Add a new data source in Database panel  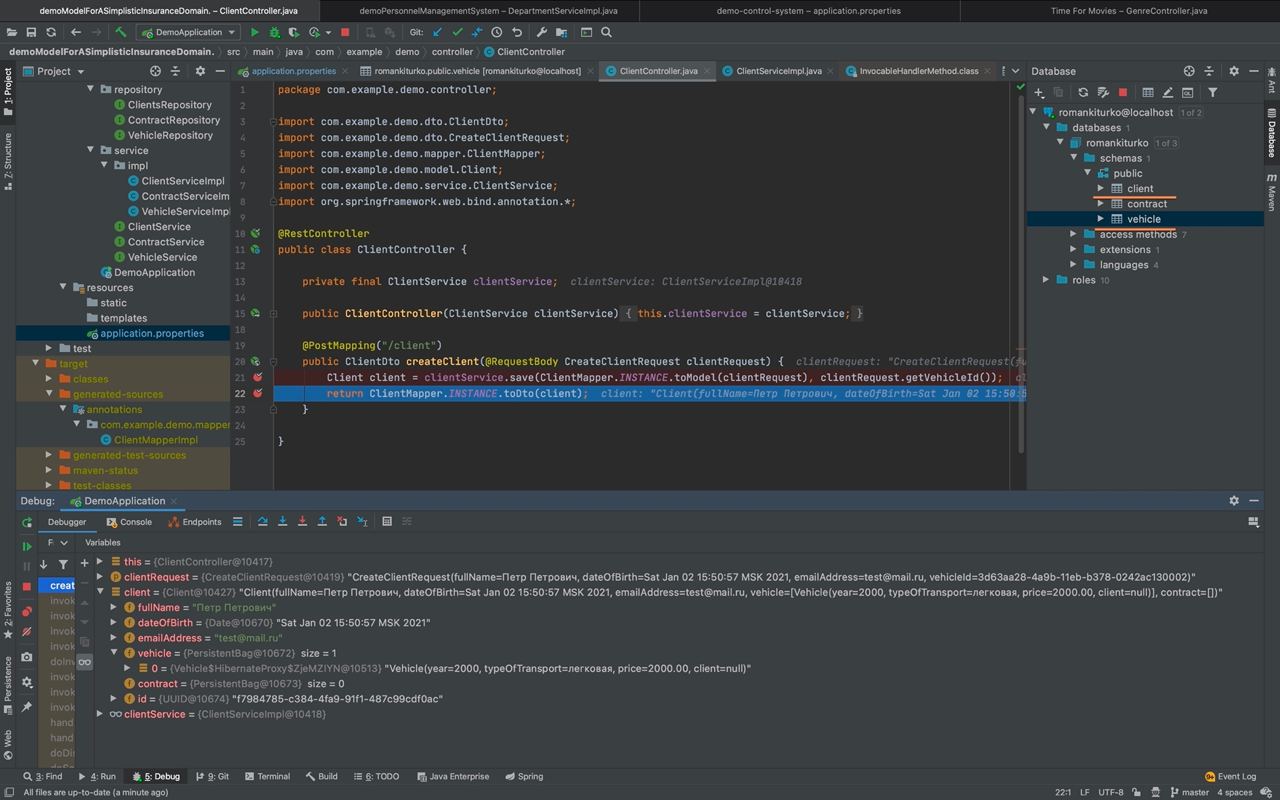point(1039,92)
